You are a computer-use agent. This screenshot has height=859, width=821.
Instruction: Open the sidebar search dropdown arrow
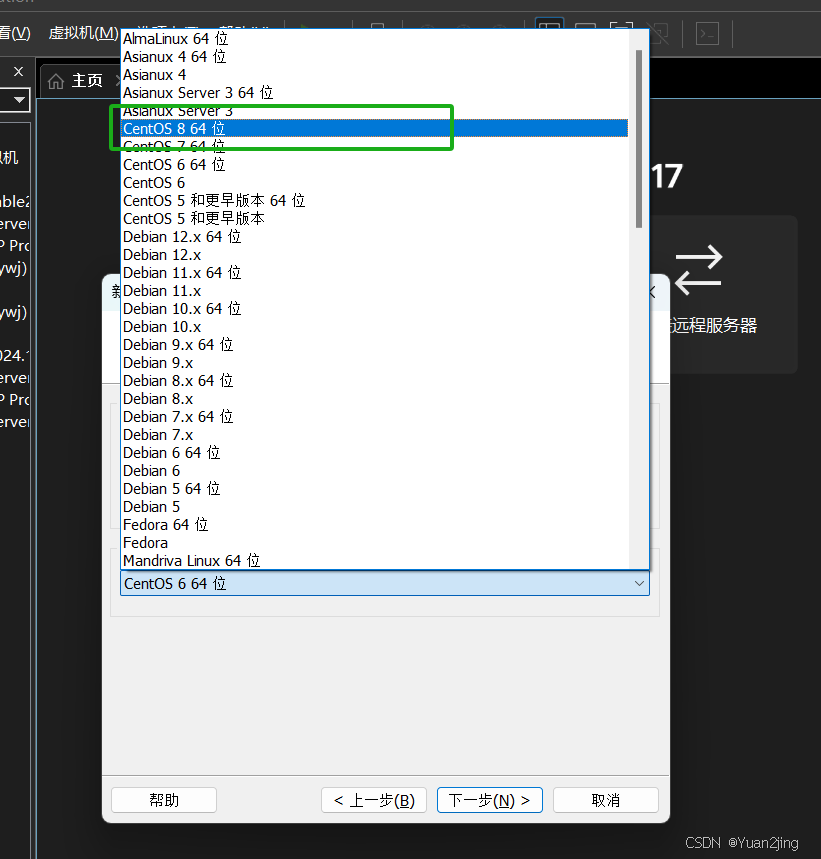(x=19, y=100)
